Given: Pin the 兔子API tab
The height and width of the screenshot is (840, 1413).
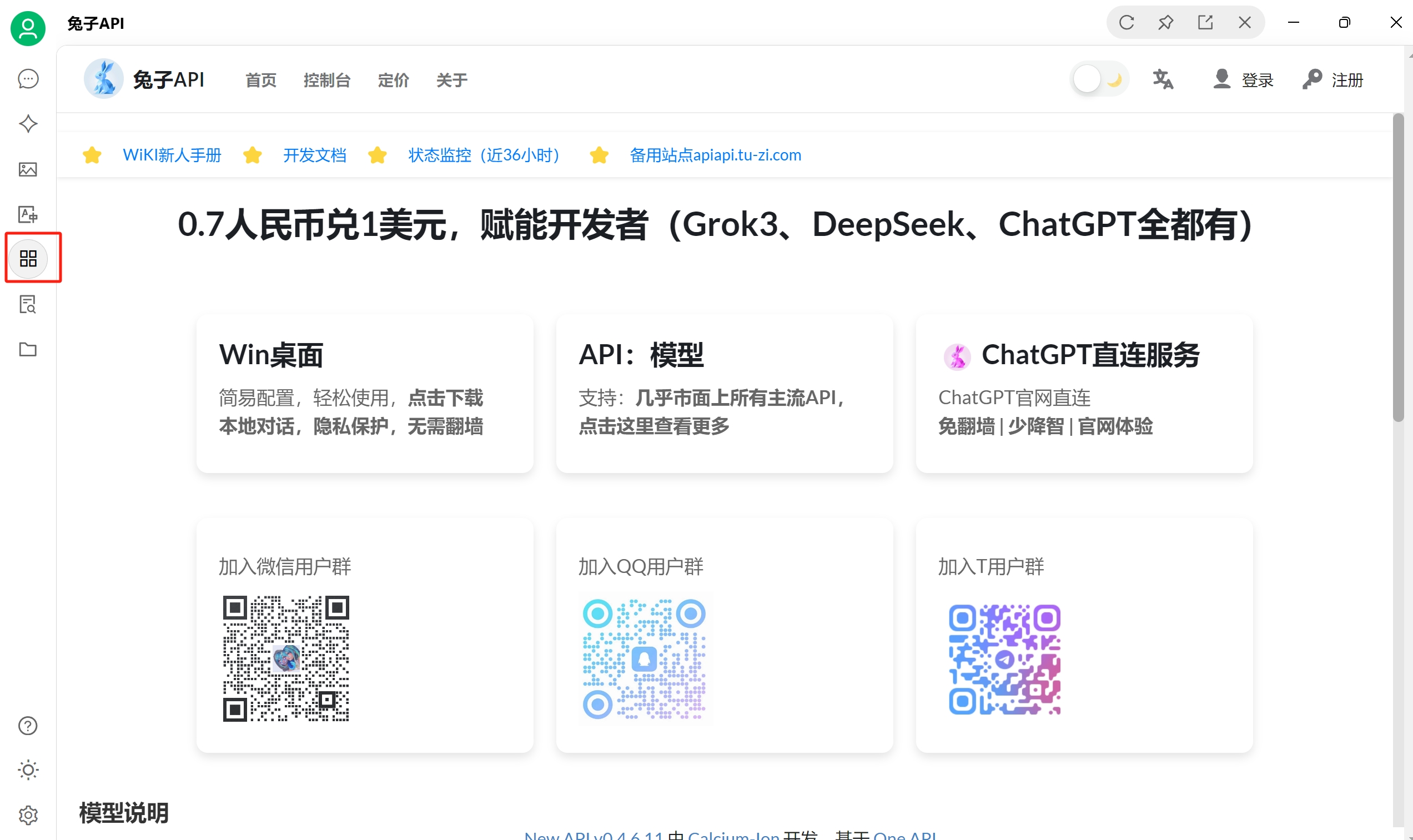Looking at the screenshot, I should point(1165,23).
